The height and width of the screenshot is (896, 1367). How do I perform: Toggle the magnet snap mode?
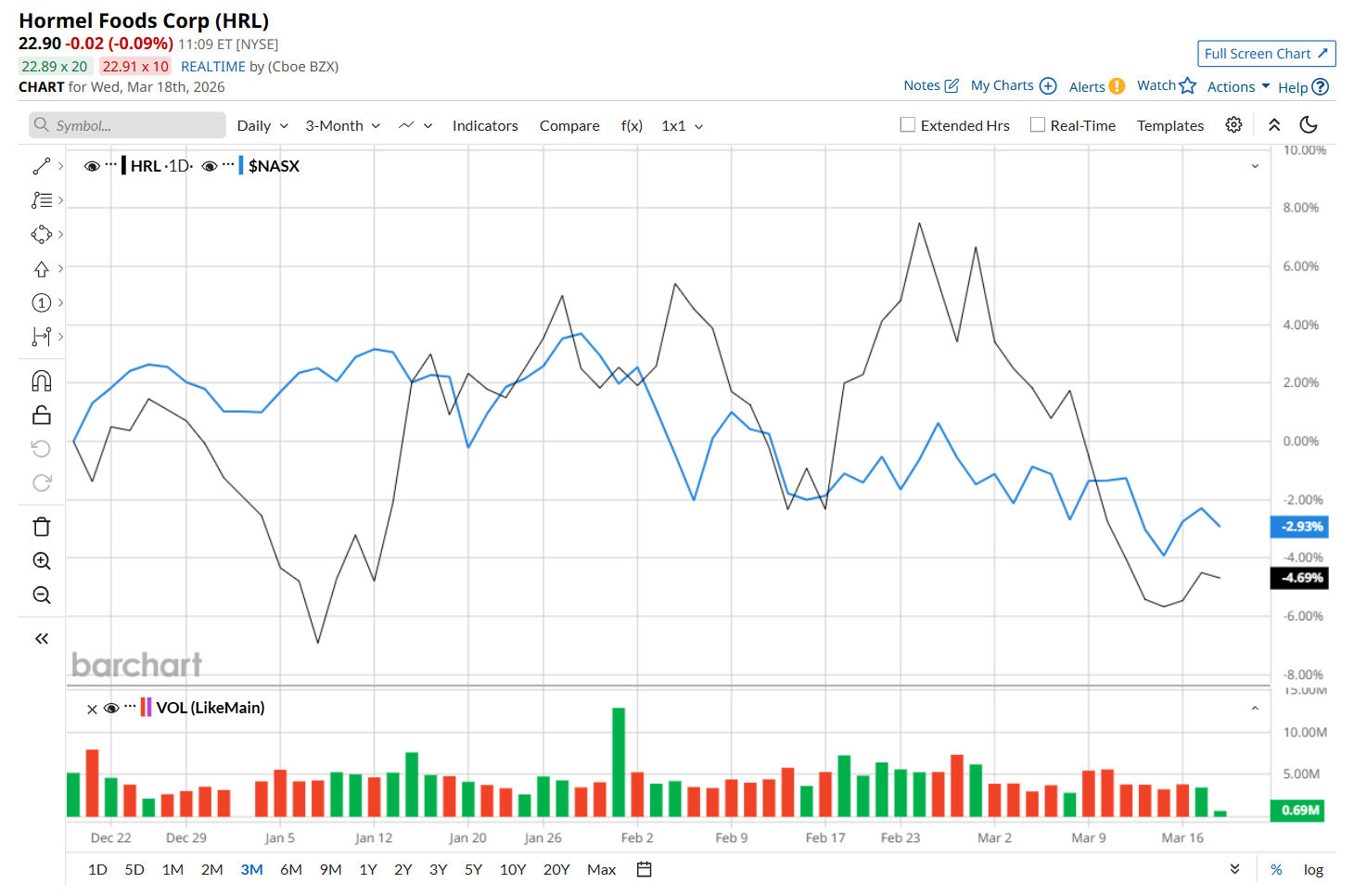coord(42,381)
